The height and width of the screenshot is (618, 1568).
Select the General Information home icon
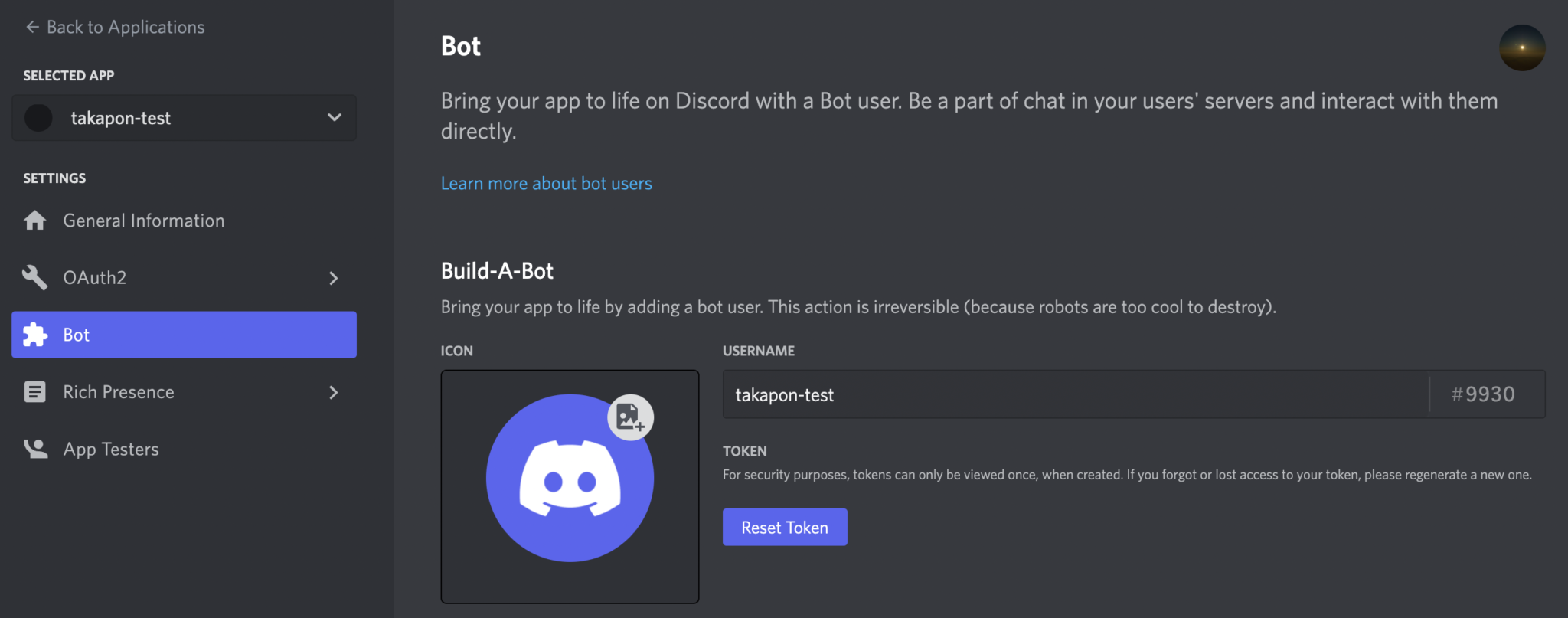pos(35,221)
